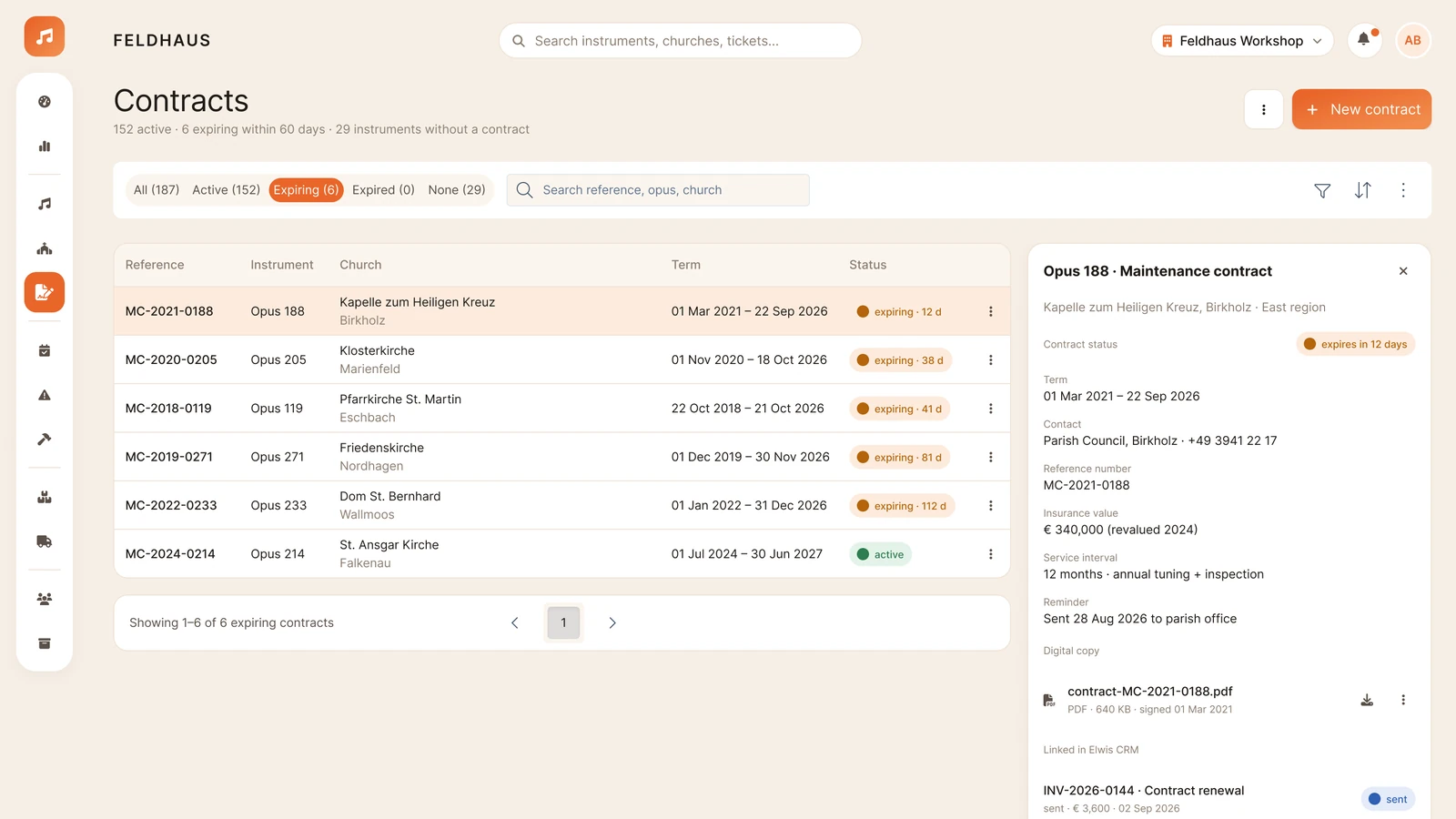Click the term '01 Dec 2019 – 30 Nov 2026'
Screen dimensions: 1456x819
point(751,457)
